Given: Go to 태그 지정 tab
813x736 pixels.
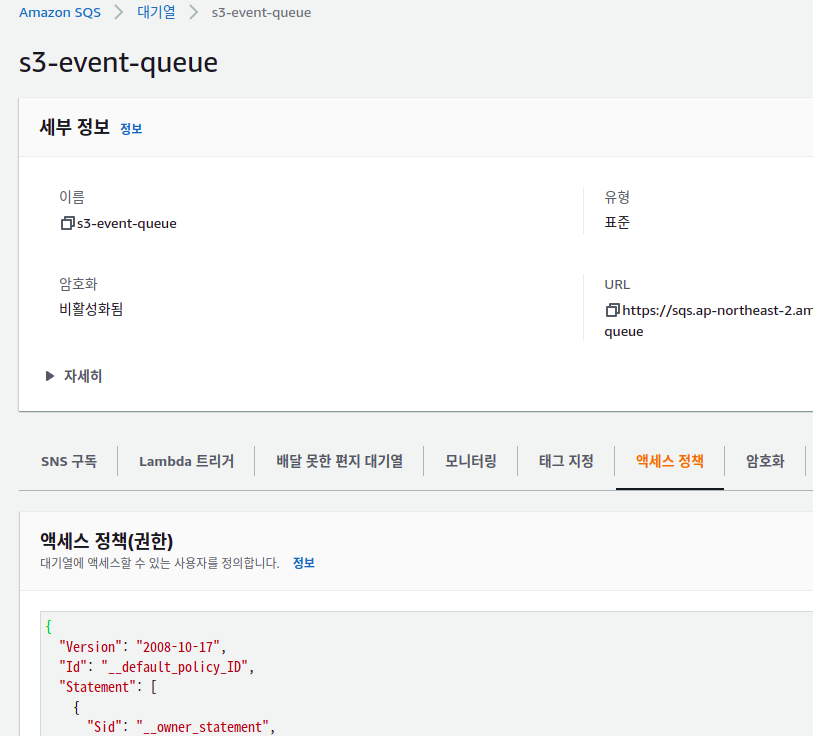Looking at the screenshot, I should tap(566, 461).
